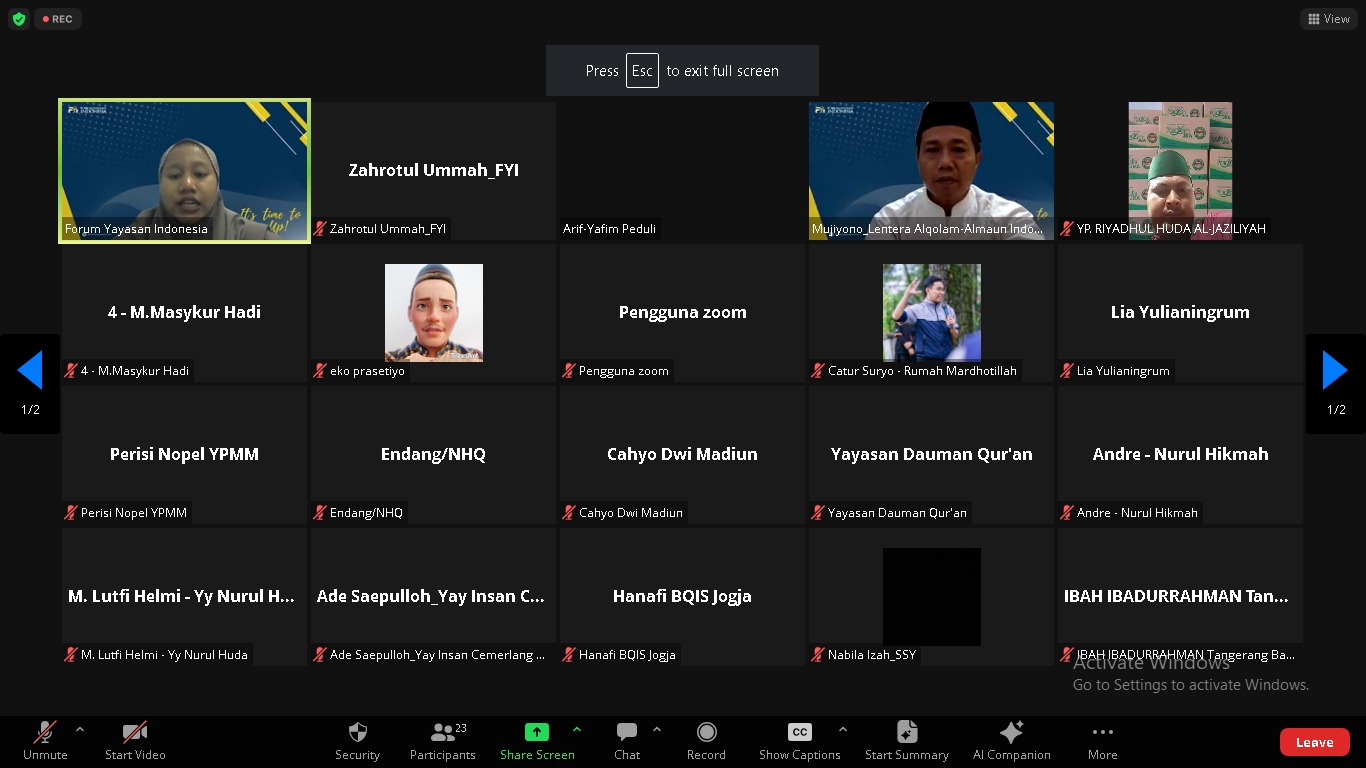This screenshot has width=1366, height=768.
Task: Click the large Lia Yulianingrum name
Action: point(1180,312)
